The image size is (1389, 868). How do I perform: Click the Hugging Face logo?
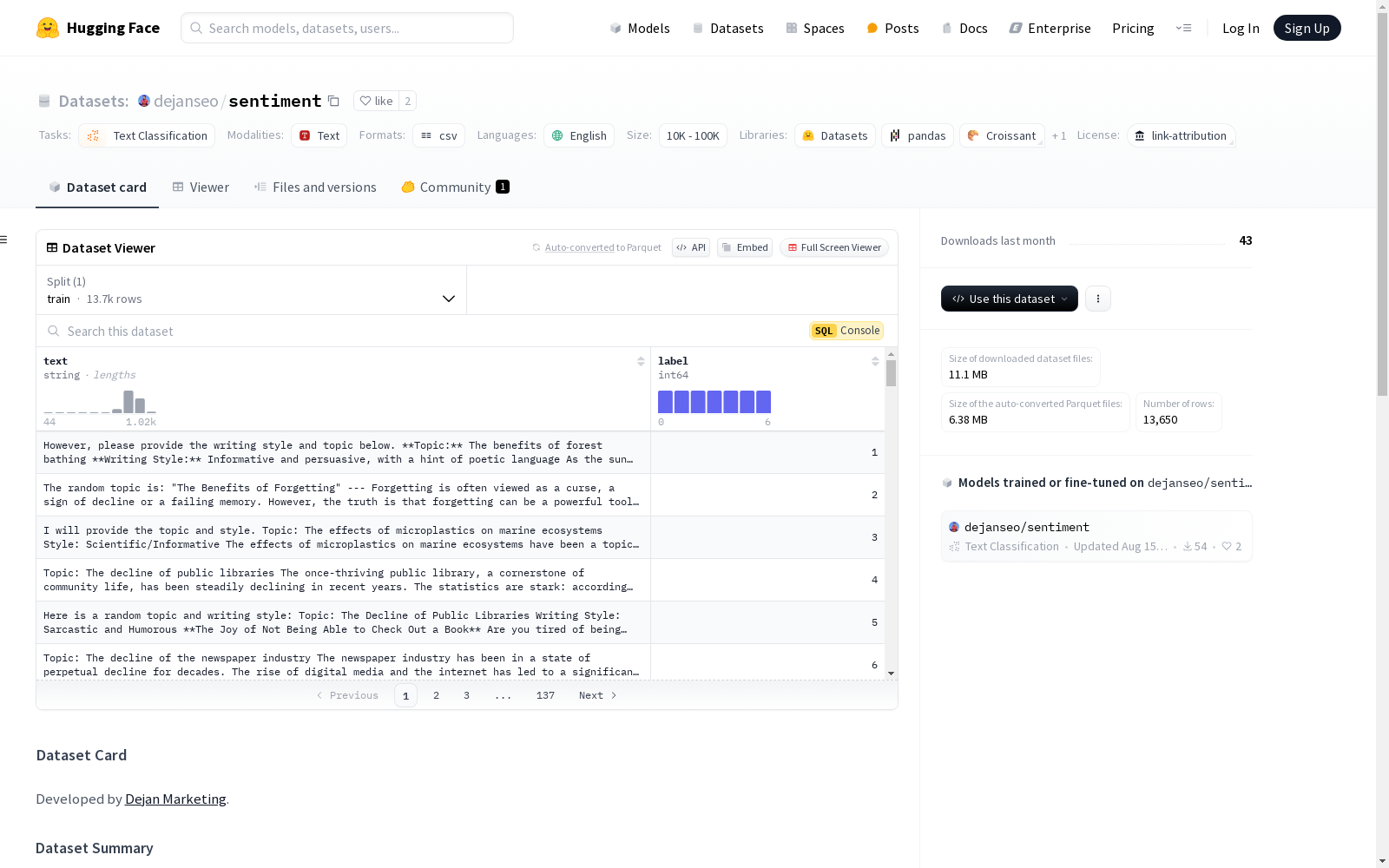pos(98,28)
